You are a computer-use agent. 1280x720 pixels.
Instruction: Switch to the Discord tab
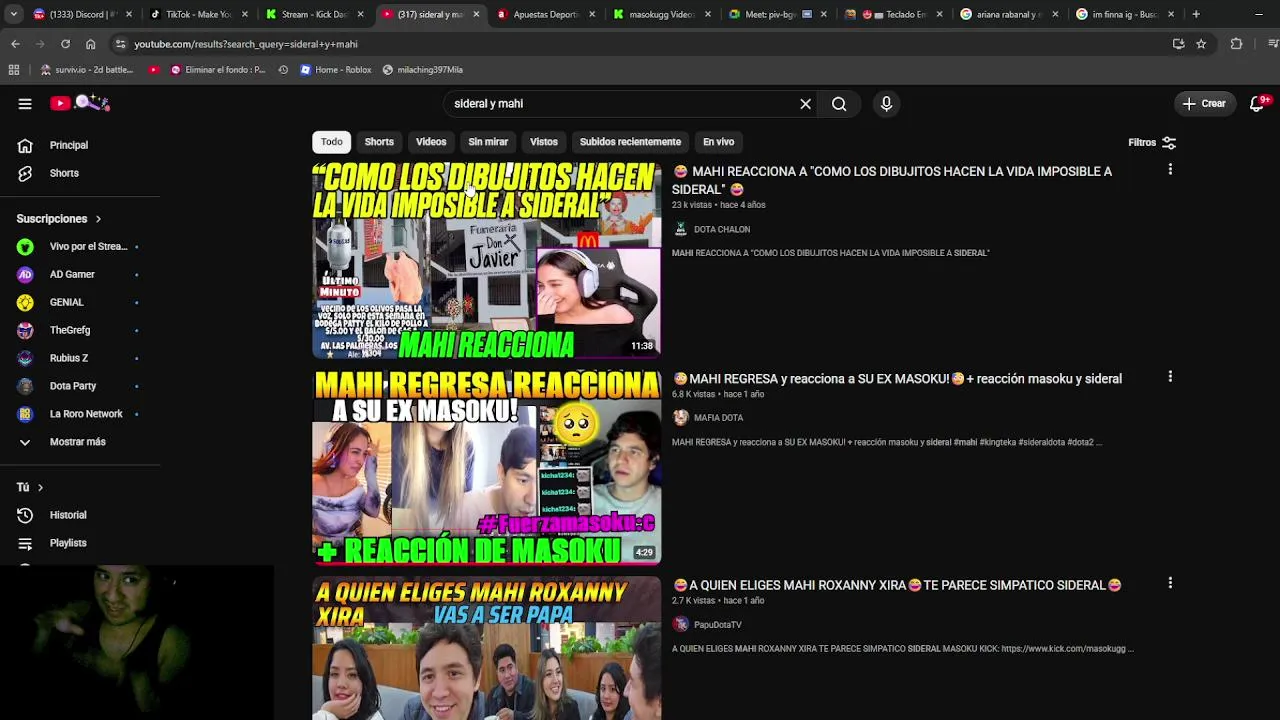82,14
